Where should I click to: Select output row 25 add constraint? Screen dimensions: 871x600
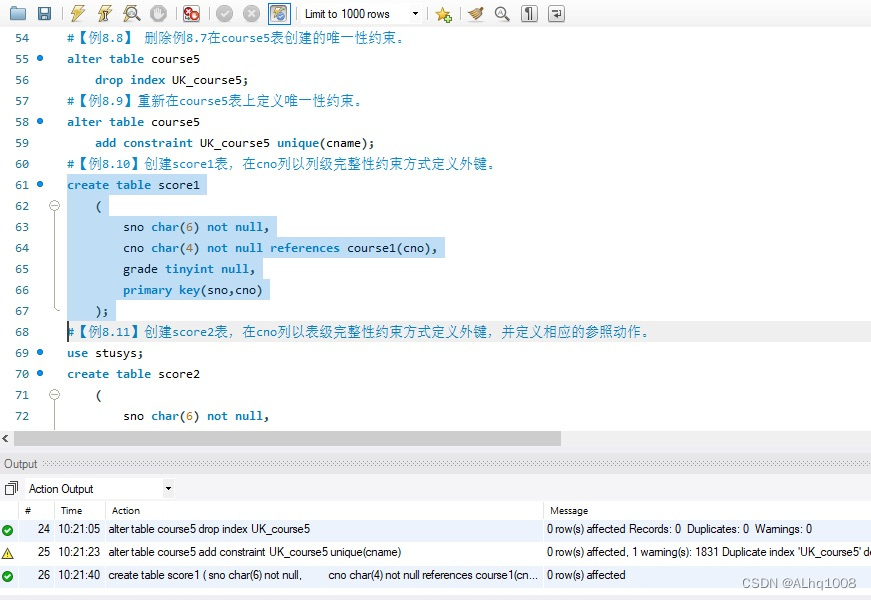coord(436,553)
